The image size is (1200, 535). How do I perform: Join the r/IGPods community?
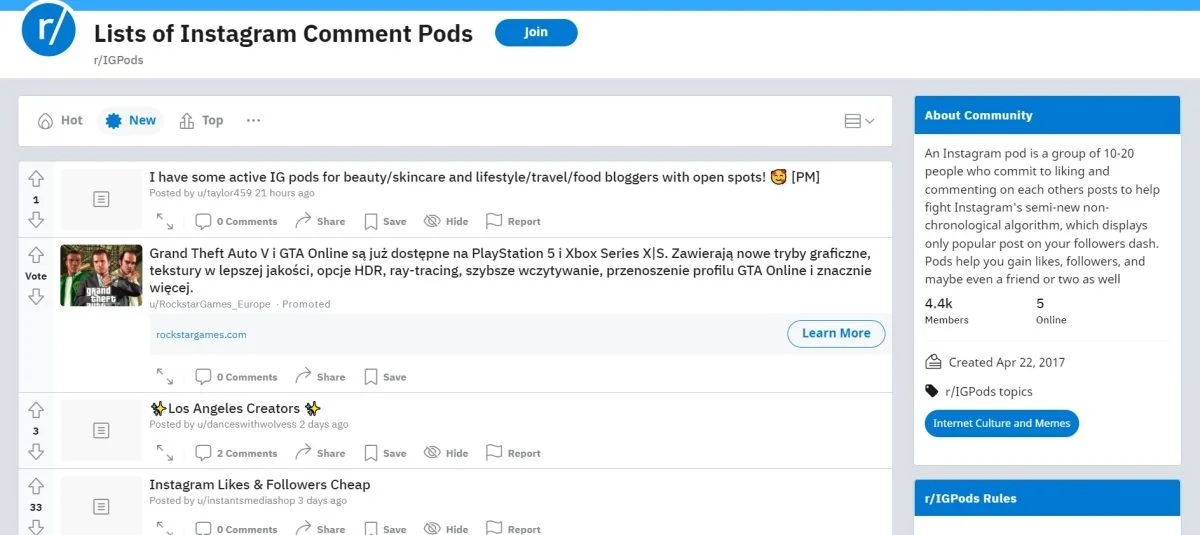(536, 32)
